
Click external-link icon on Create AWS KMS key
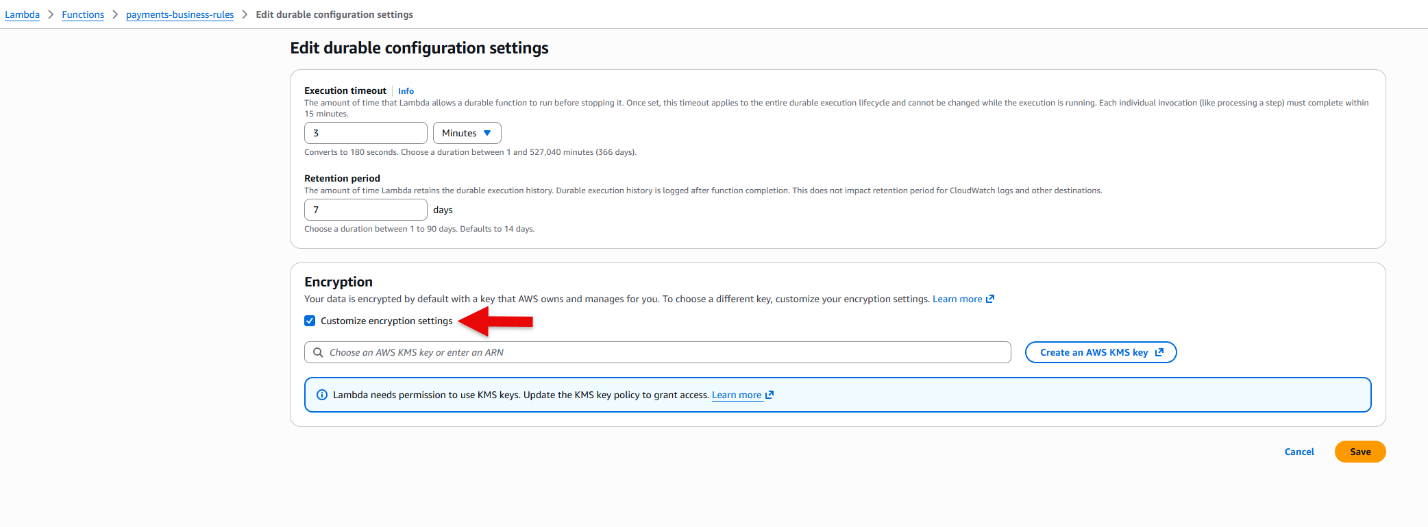[1159, 352]
